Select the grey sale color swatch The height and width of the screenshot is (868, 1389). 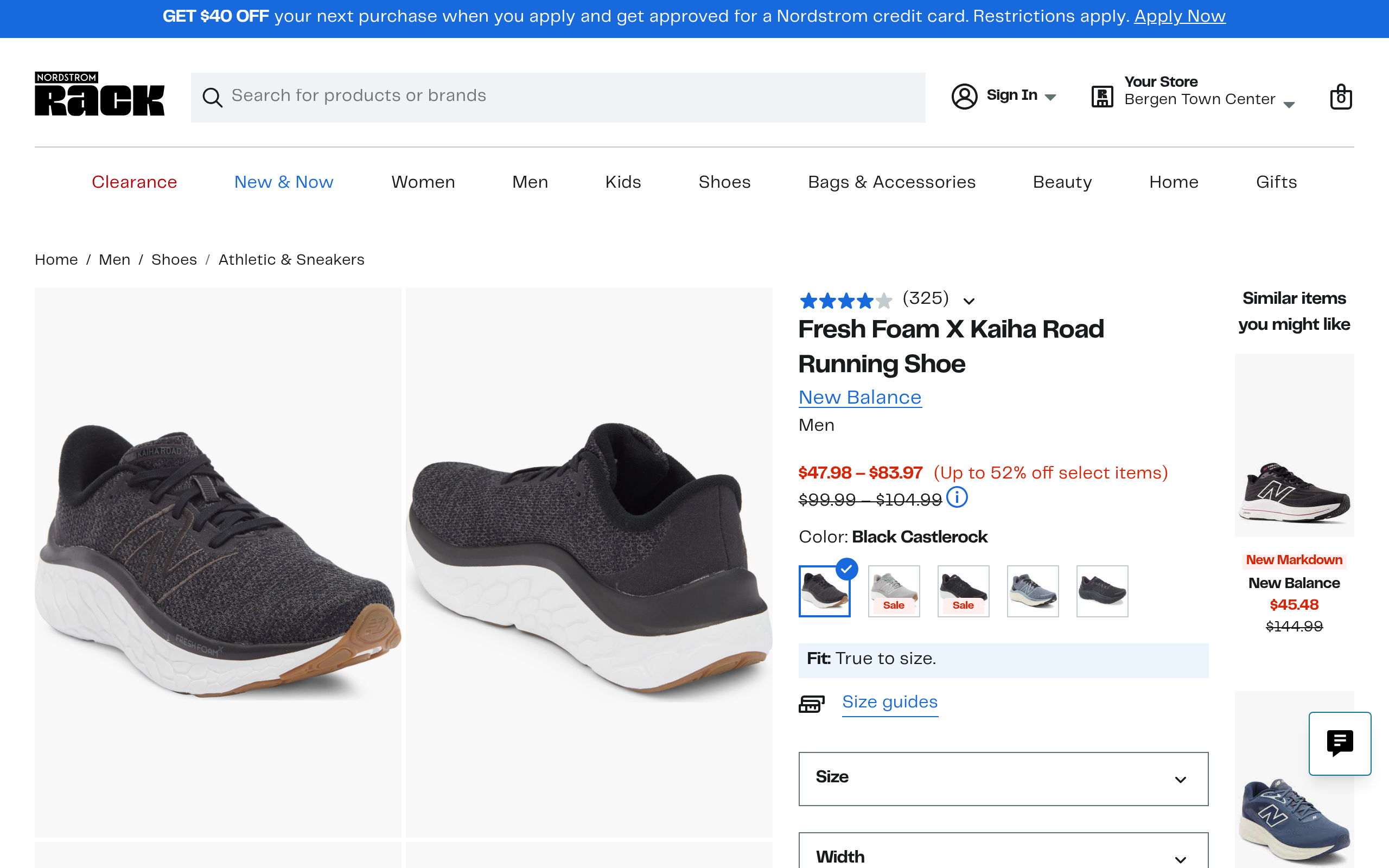click(894, 591)
